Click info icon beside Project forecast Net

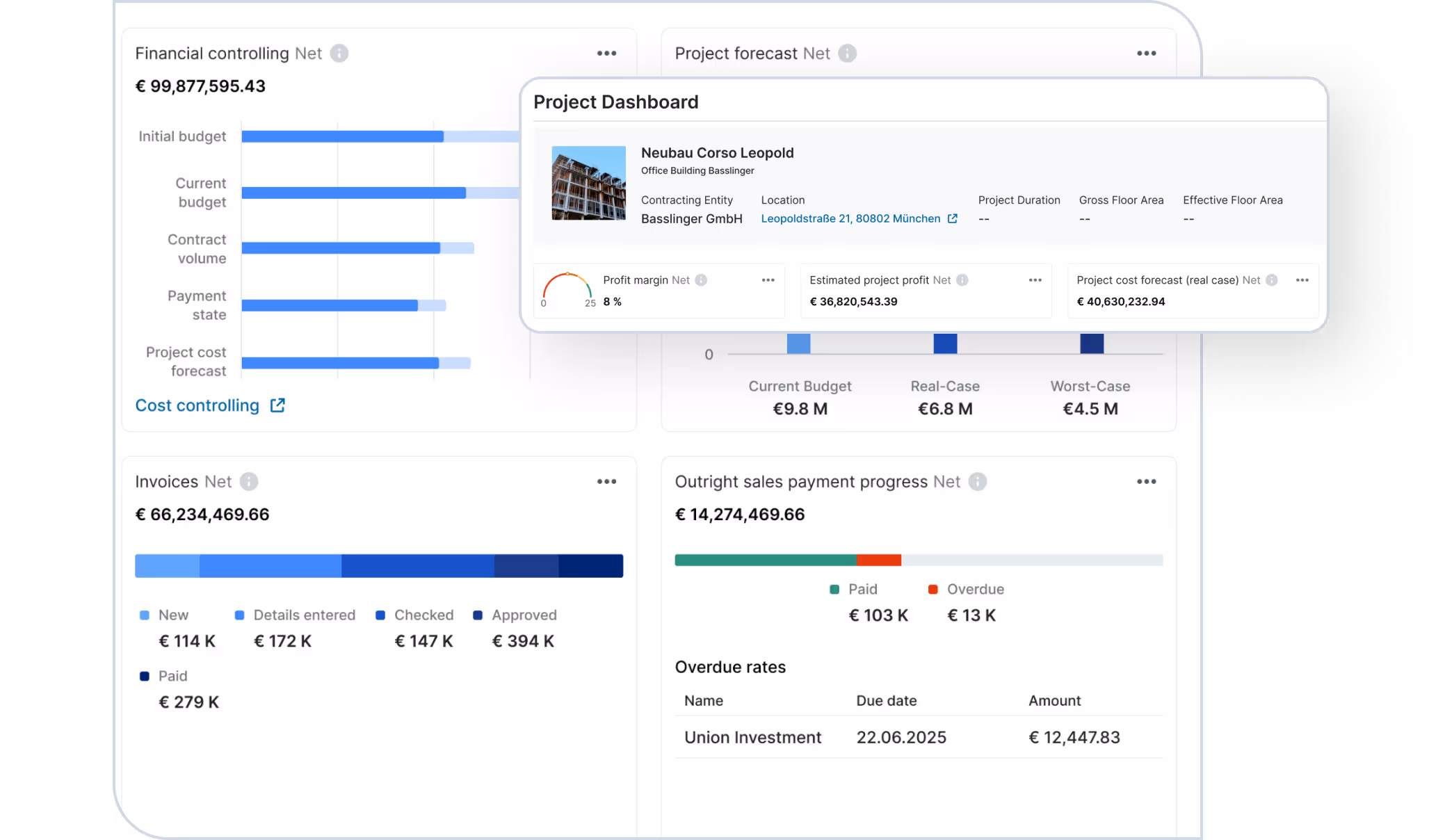pos(846,54)
